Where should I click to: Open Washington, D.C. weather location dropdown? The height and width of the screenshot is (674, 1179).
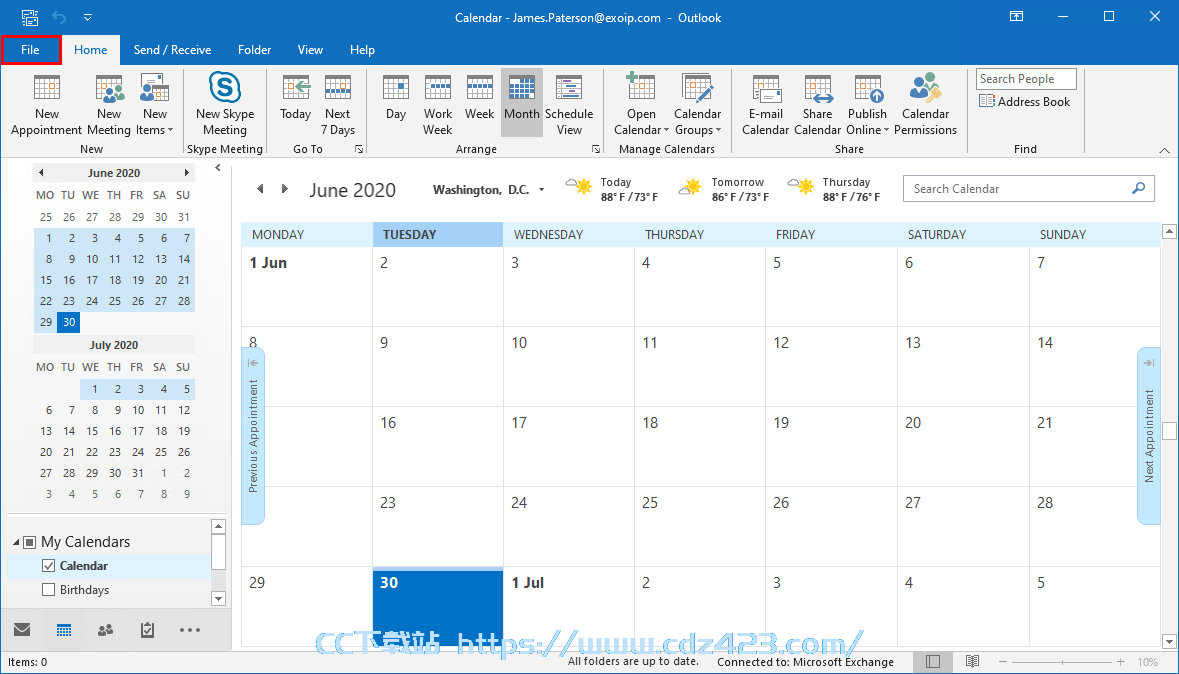pos(541,190)
